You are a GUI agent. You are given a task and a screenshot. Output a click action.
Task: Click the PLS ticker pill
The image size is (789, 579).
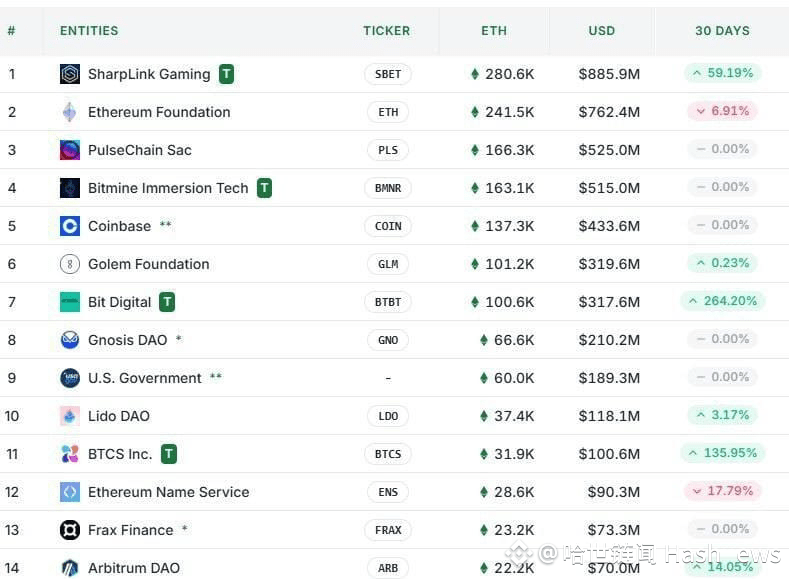coord(388,150)
